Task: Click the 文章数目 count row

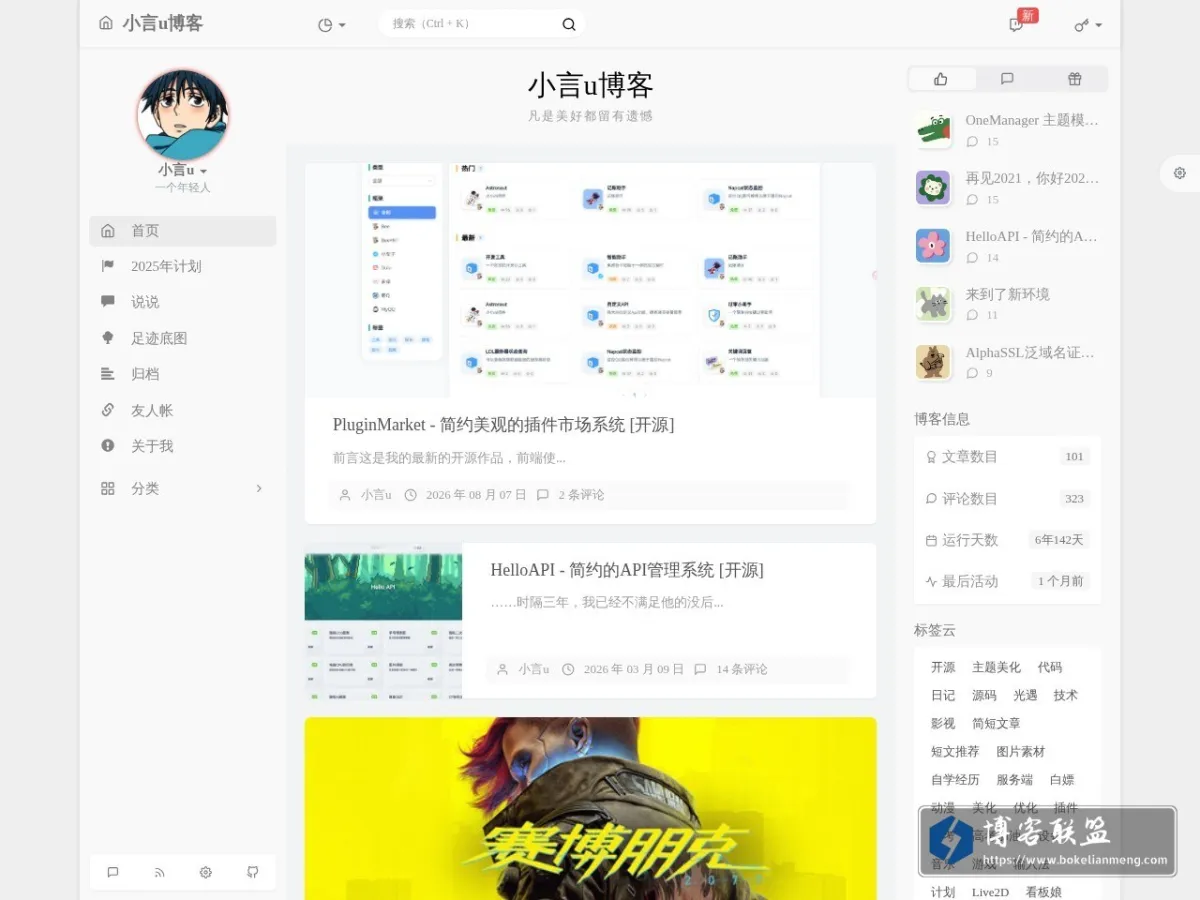Action: click(x=1007, y=457)
